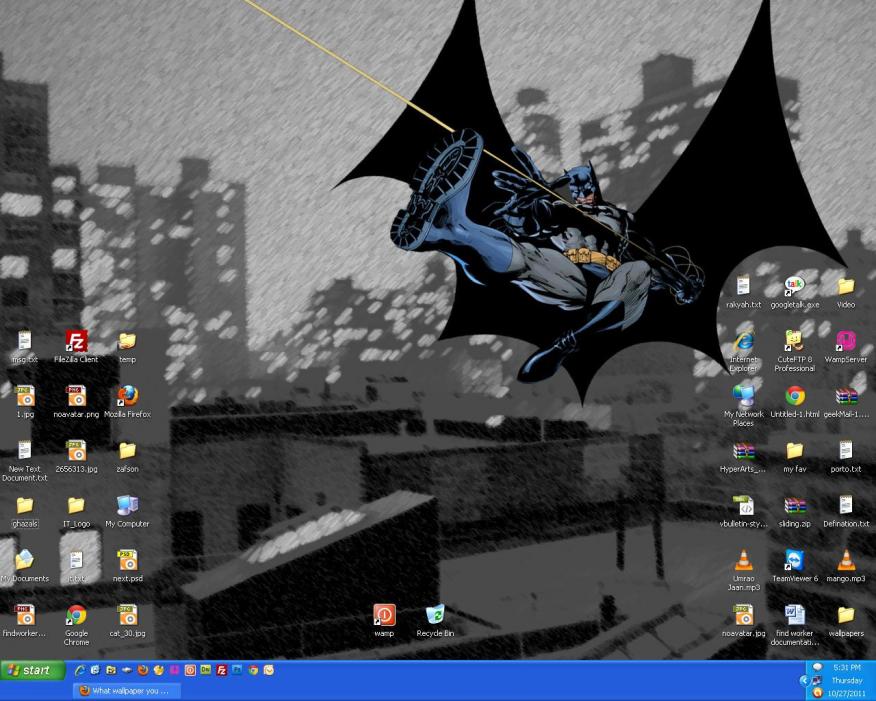Launch Mozilla Firefox from the desktop
The image size is (876, 701).
[127, 397]
